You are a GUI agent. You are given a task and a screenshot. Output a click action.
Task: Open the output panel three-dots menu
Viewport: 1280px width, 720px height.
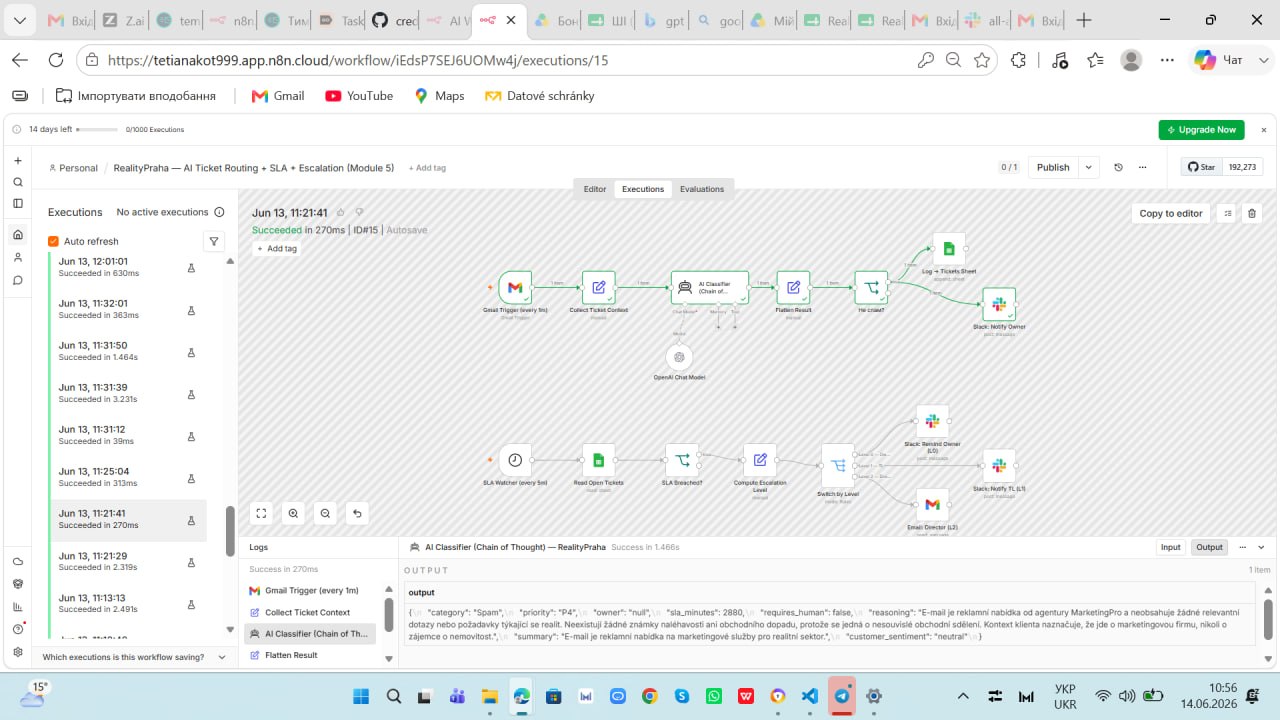(1243, 547)
